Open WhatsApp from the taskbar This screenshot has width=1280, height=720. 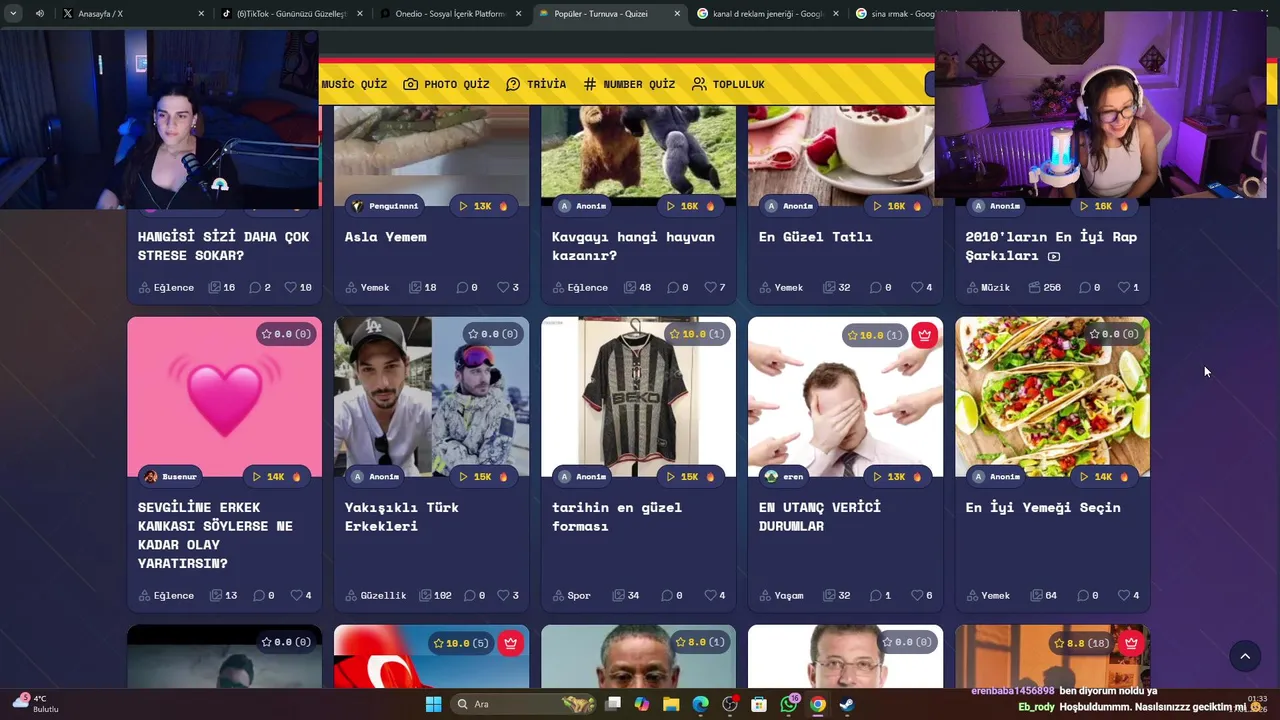(x=789, y=704)
